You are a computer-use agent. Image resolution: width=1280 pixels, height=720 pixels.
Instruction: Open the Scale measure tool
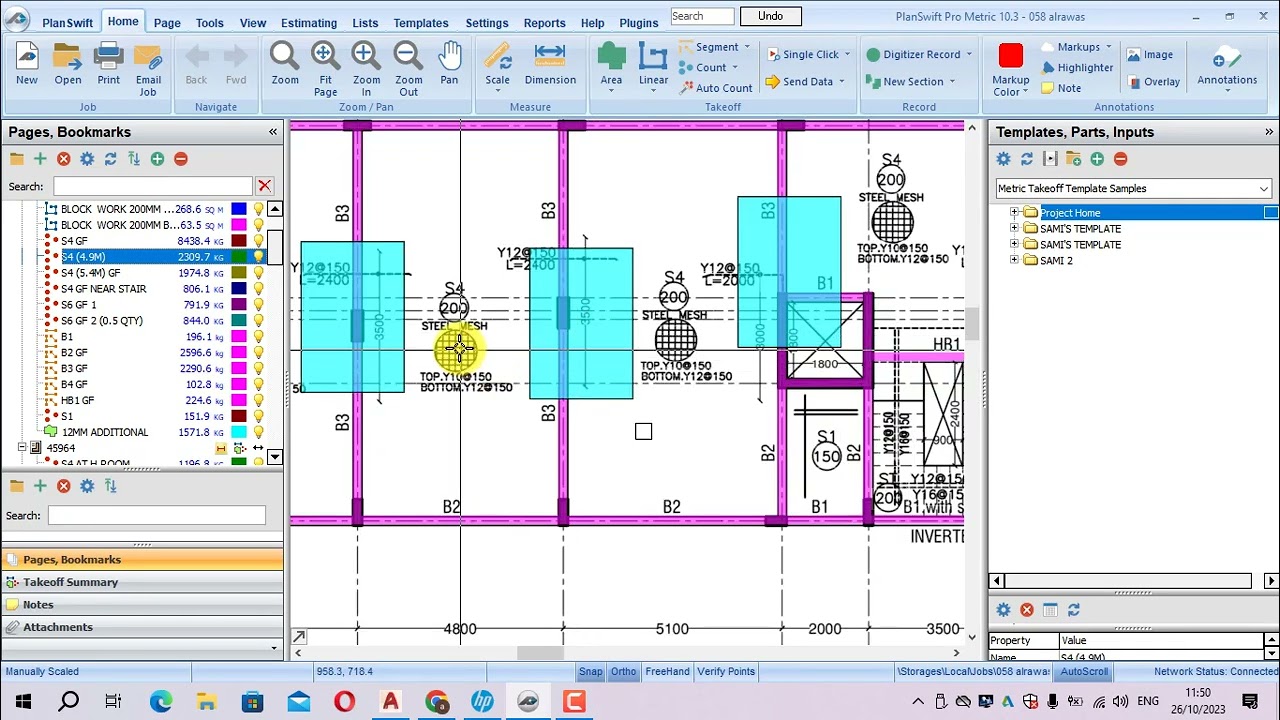pyautogui.click(x=497, y=64)
